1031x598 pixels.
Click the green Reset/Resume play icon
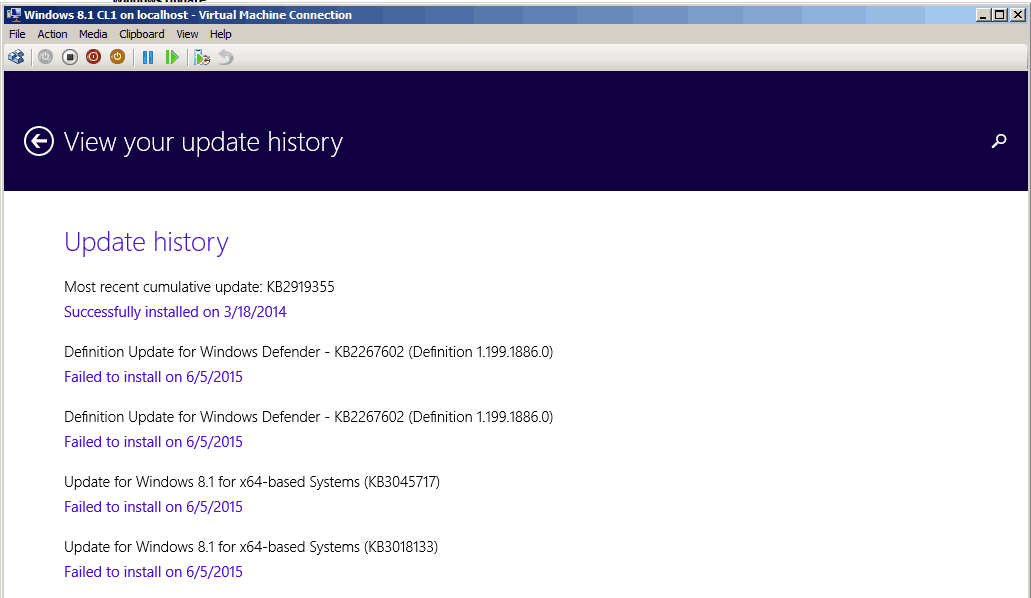[x=172, y=57]
